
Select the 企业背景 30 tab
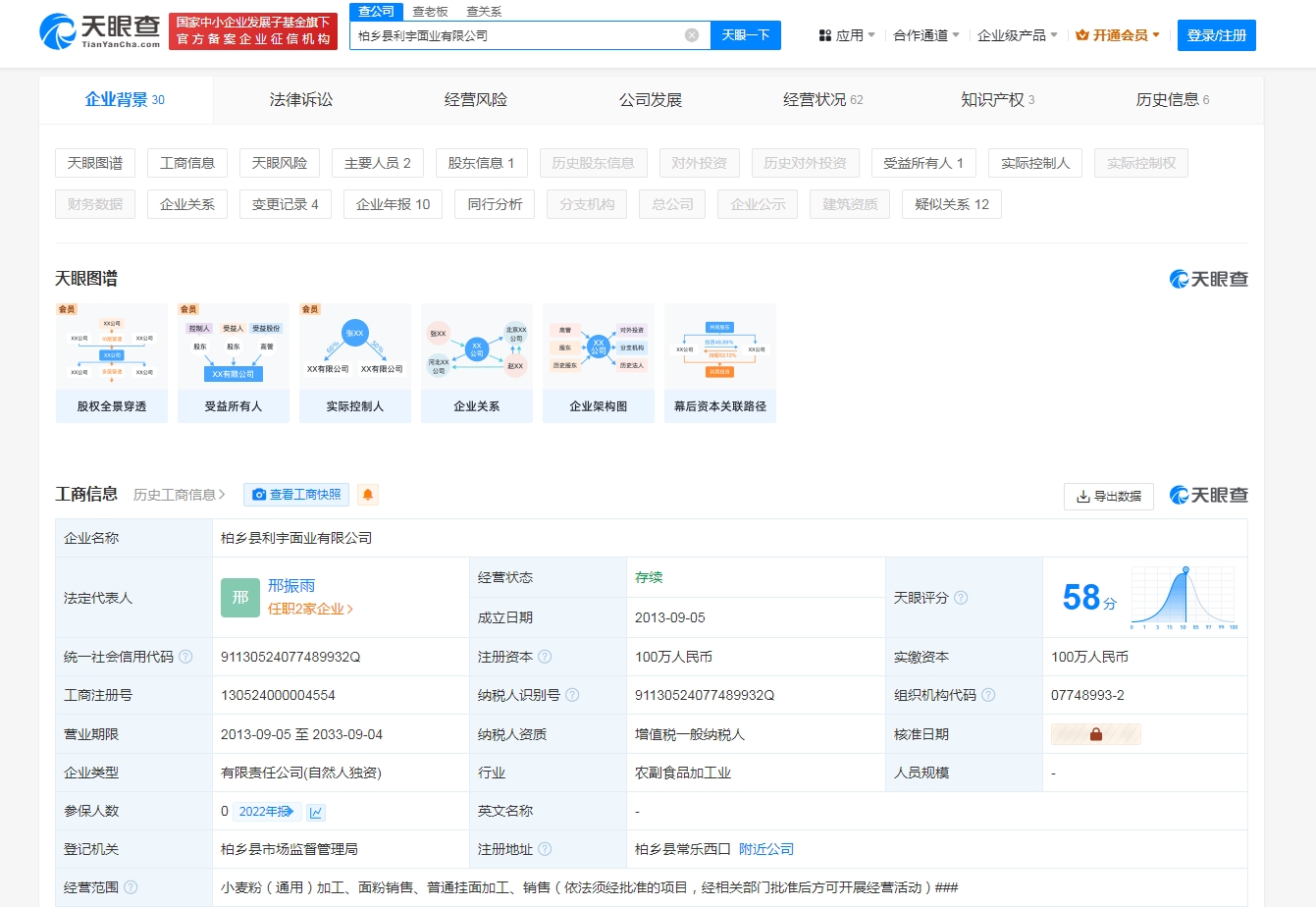[x=125, y=99]
